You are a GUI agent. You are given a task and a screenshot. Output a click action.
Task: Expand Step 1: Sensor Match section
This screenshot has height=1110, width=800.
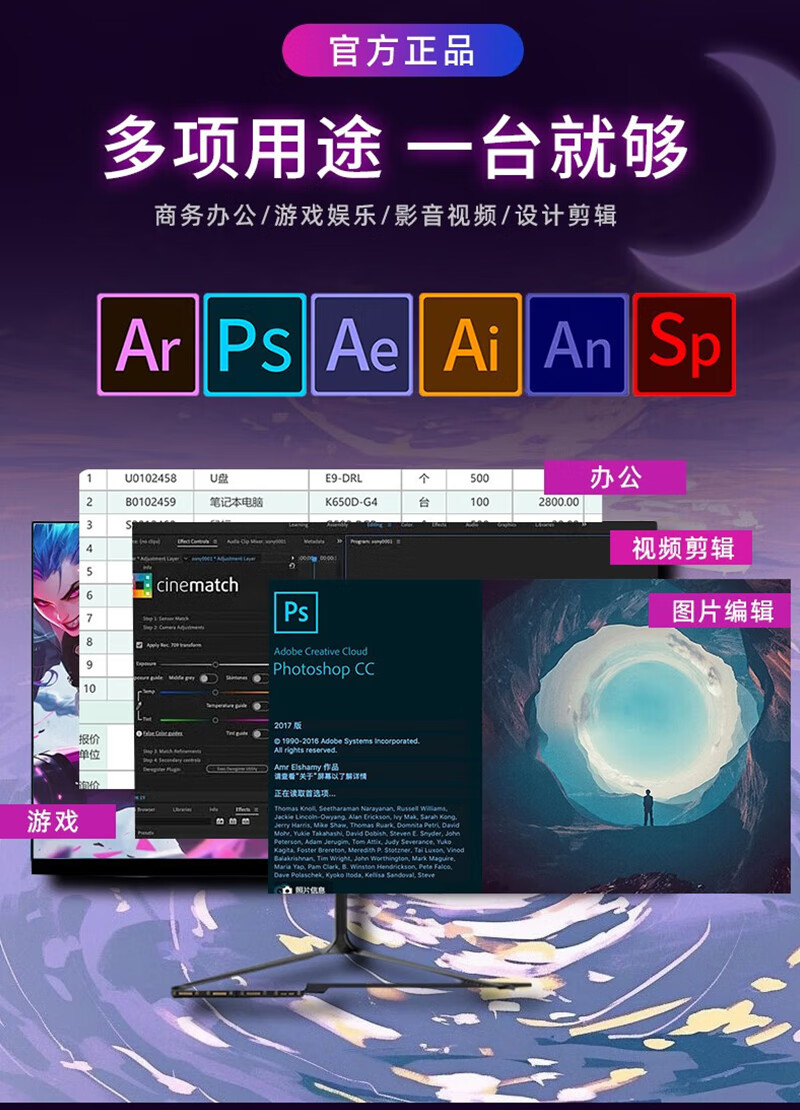(166, 619)
